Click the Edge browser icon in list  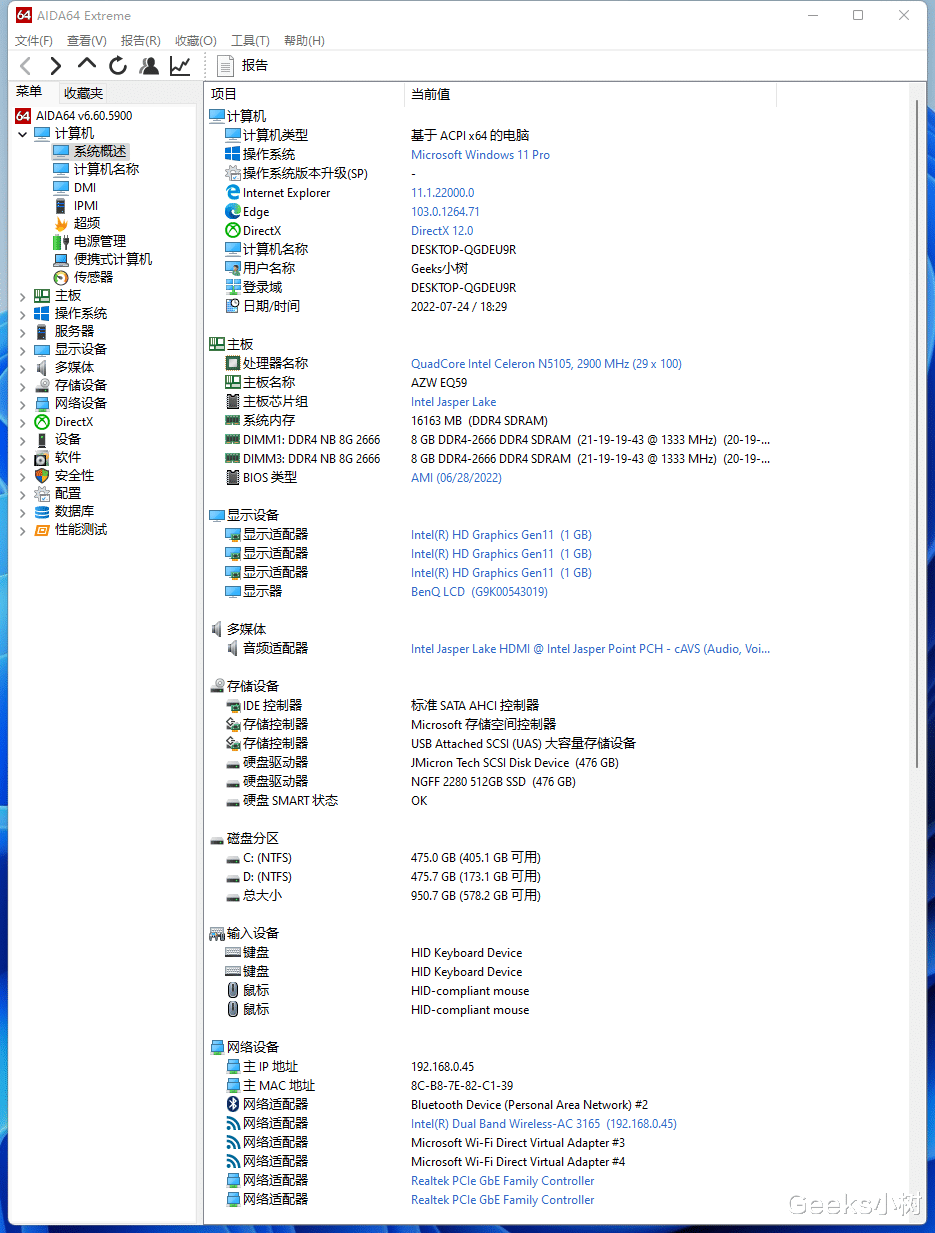233,212
